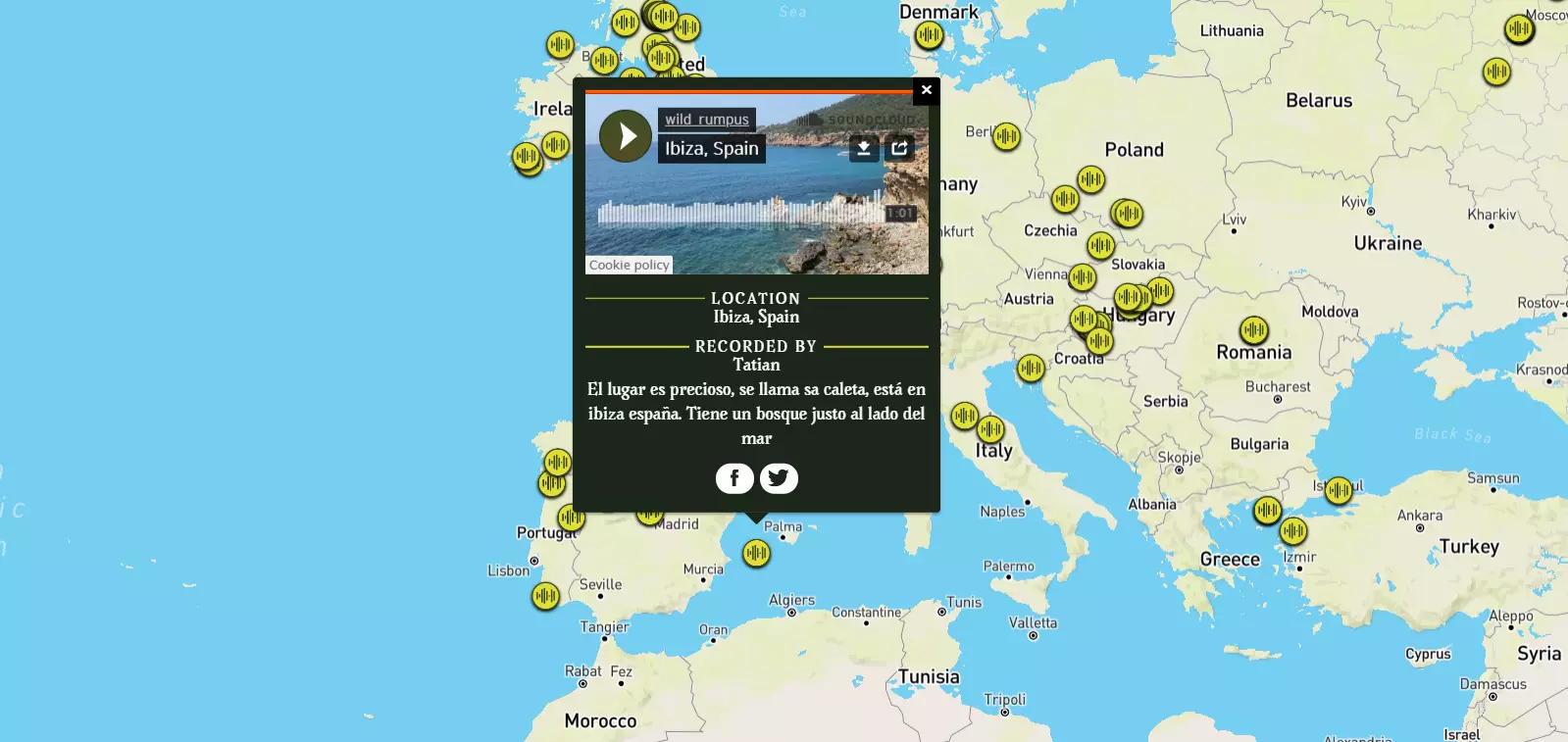
Task: Select the Ankara city label
Action: (x=1420, y=516)
